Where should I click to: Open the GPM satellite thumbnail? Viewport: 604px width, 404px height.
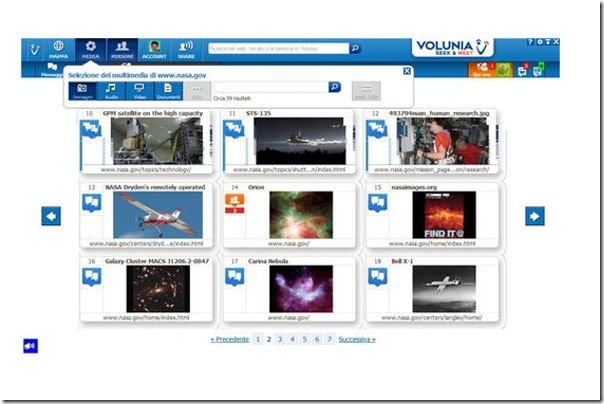tap(157, 141)
